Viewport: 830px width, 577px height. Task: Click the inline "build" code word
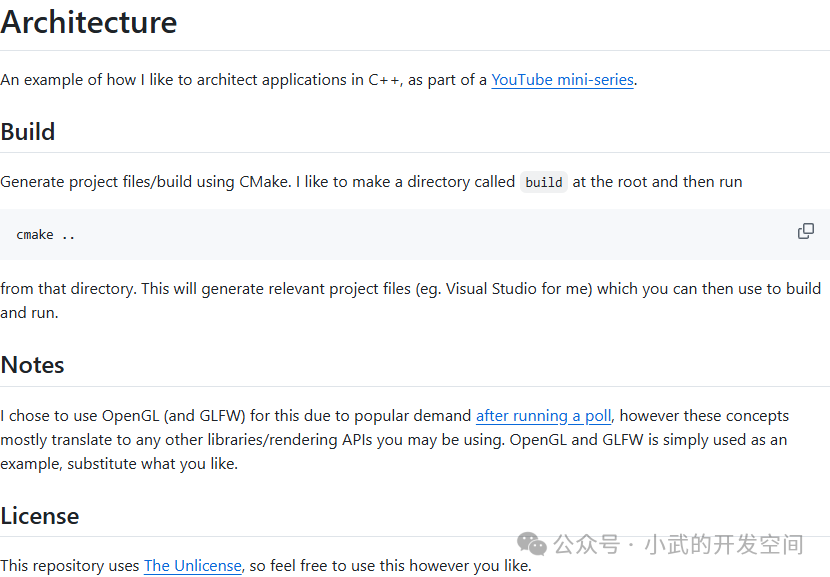544,182
